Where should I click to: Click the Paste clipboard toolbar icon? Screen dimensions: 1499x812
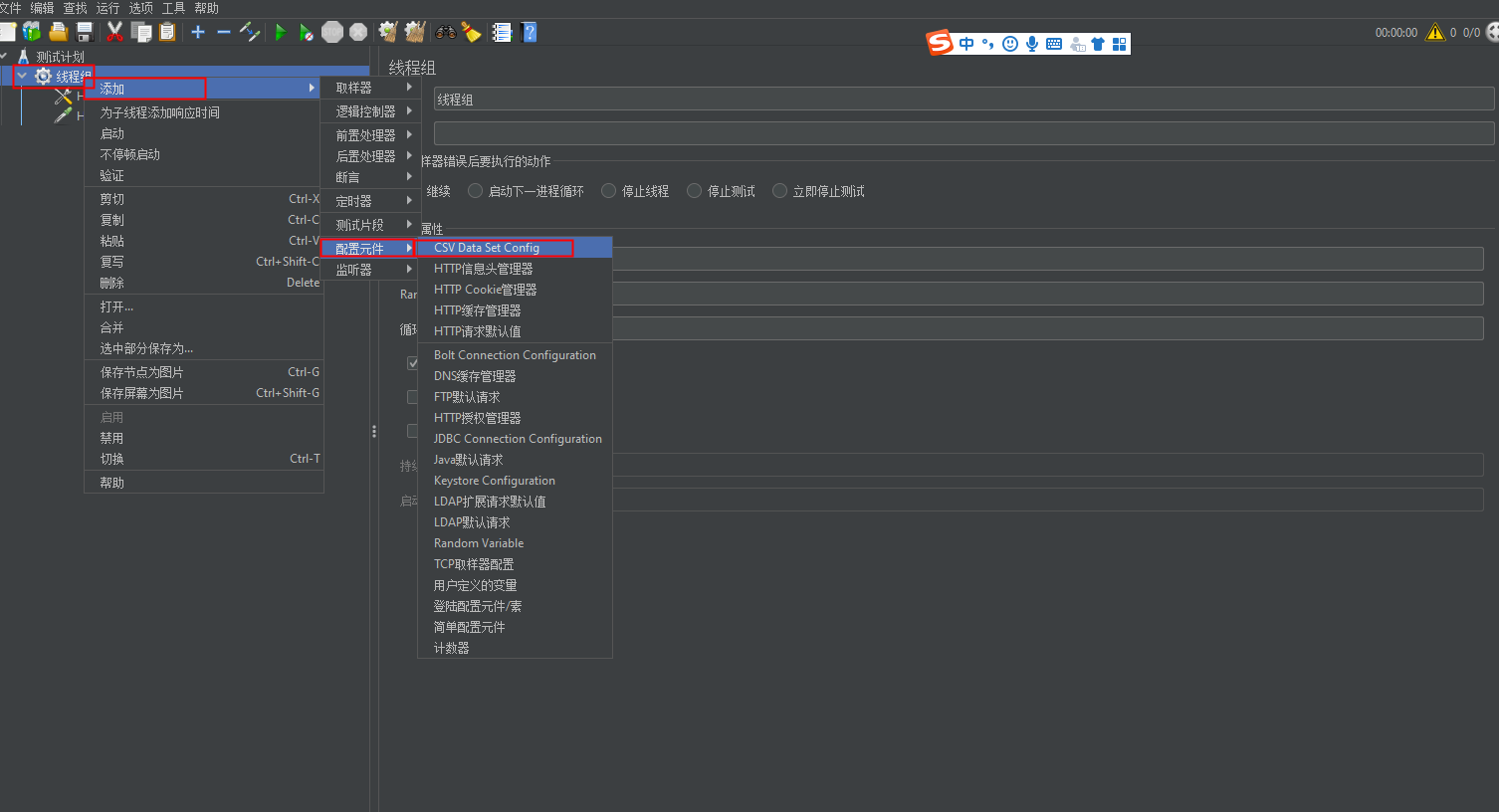[167, 32]
